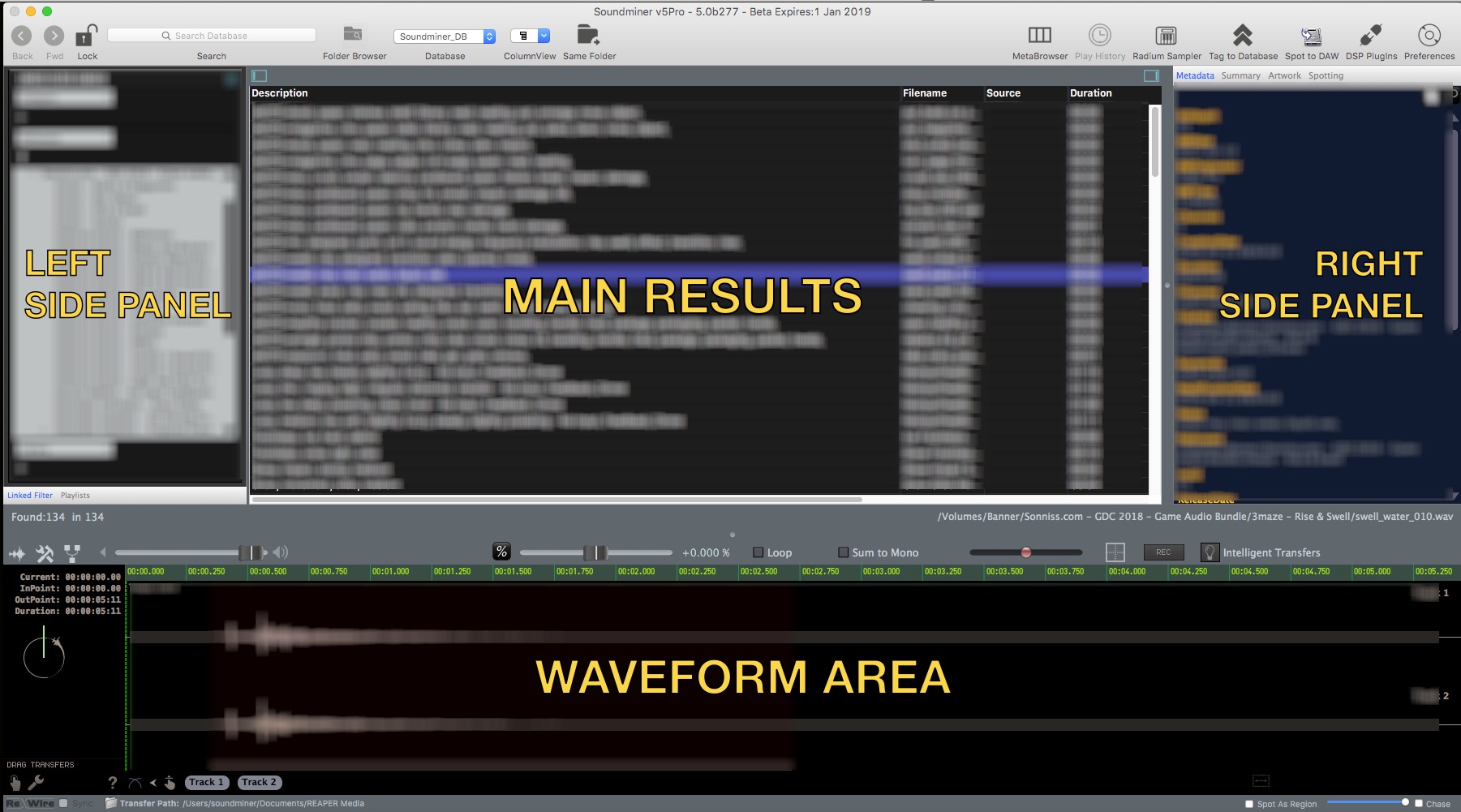Sort by the Description column header
1461x812 pixels.
click(x=574, y=93)
